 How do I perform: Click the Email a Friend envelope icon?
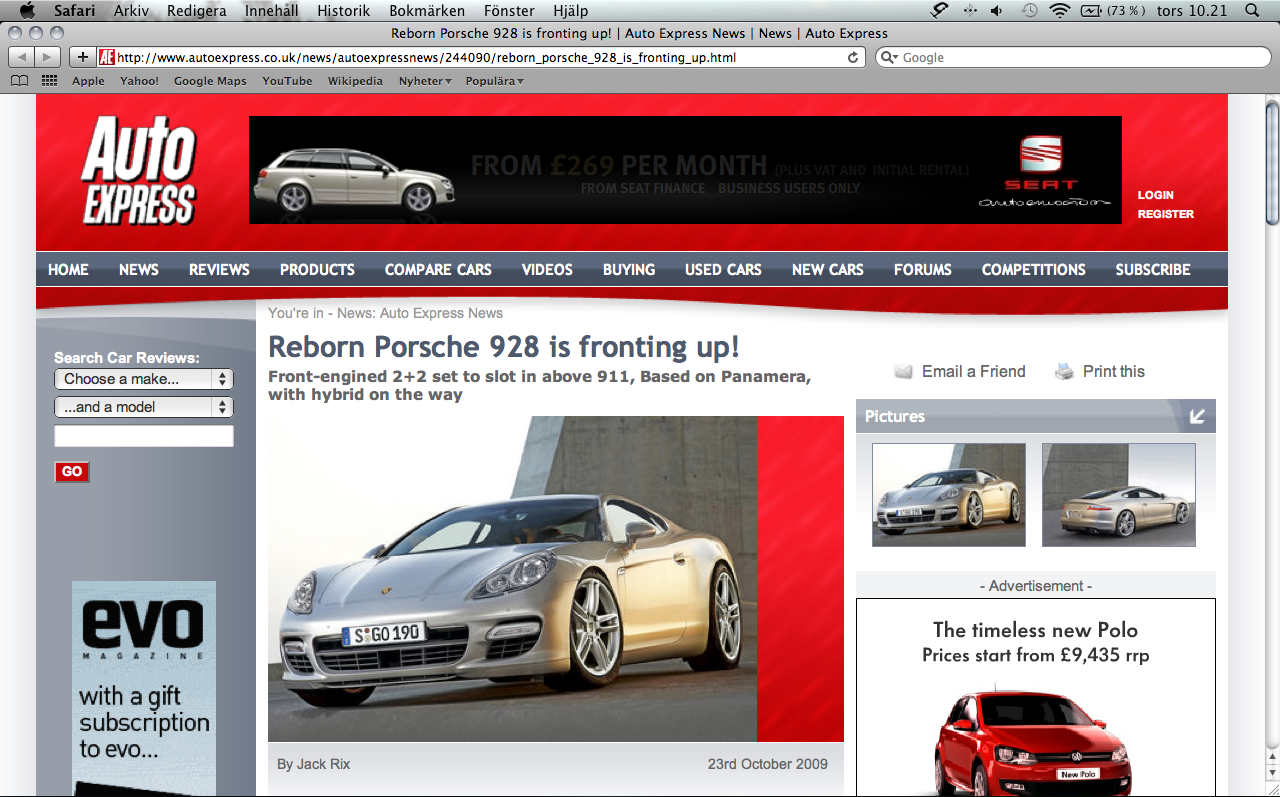[904, 372]
